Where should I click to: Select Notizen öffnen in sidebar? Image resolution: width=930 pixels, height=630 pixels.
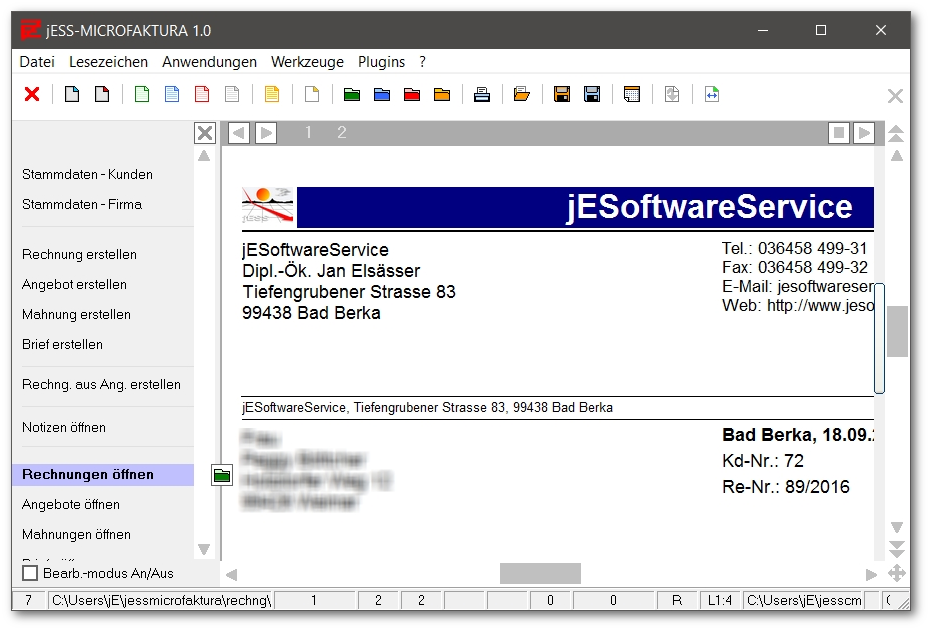pos(64,428)
